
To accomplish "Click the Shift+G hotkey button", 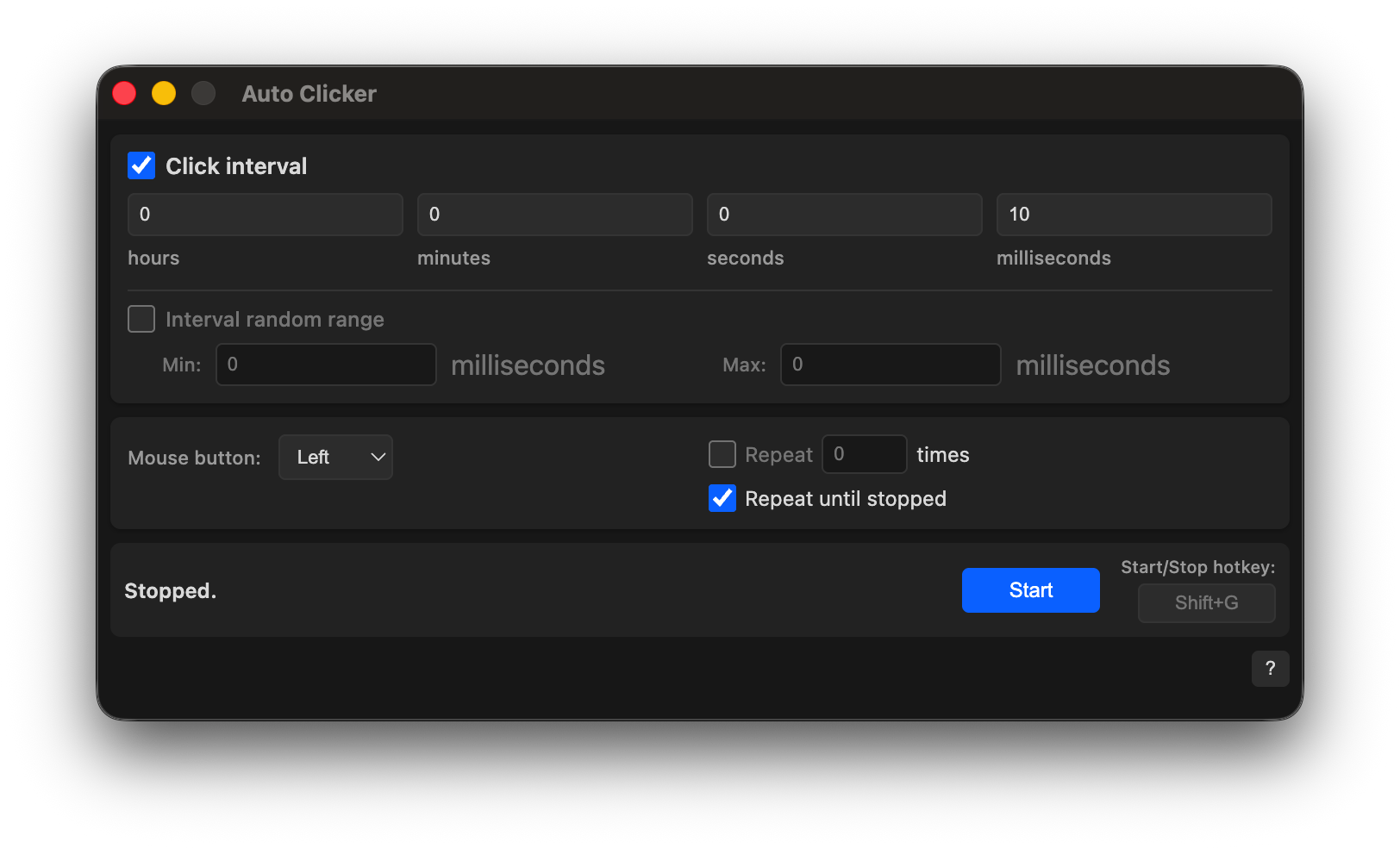I will [x=1206, y=603].
